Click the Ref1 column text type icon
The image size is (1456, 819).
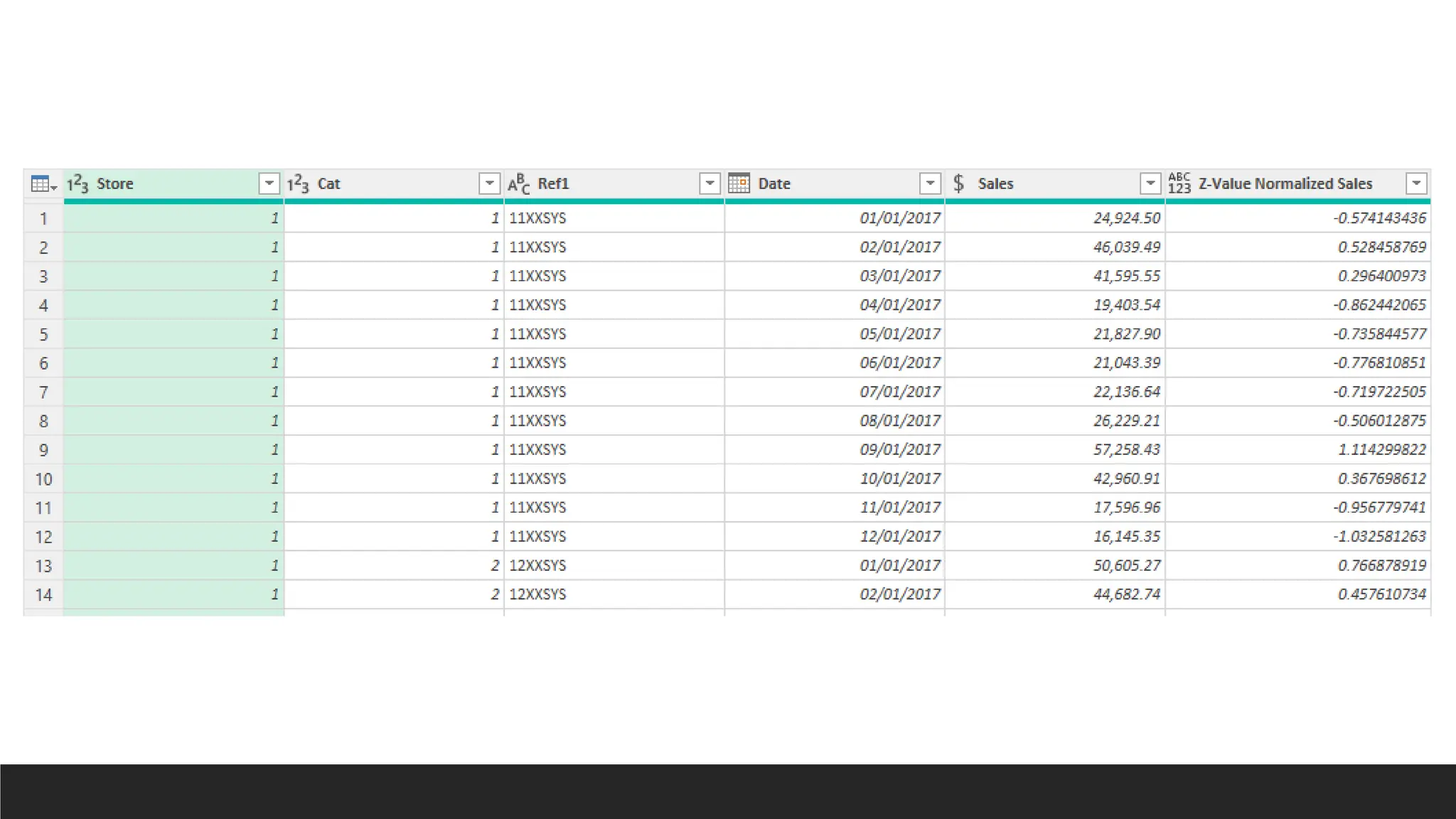point(518,184)
